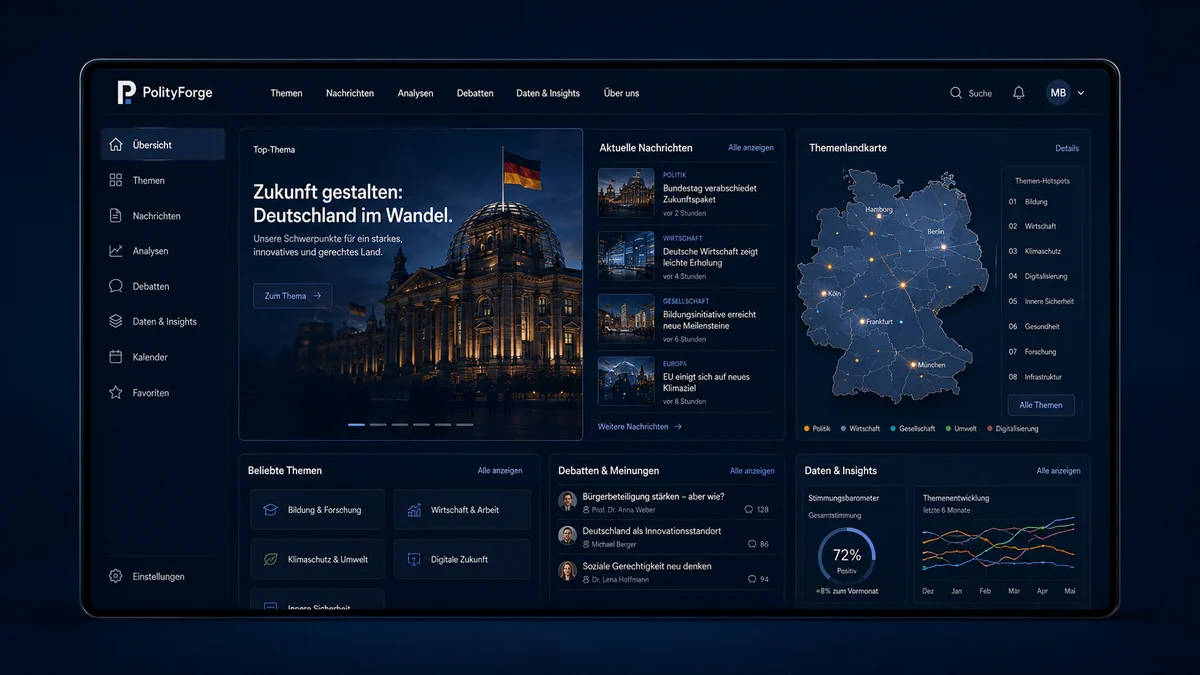
Task: Click the PolityForge logo
Action: pyautogui.click(x=165, y=93)
